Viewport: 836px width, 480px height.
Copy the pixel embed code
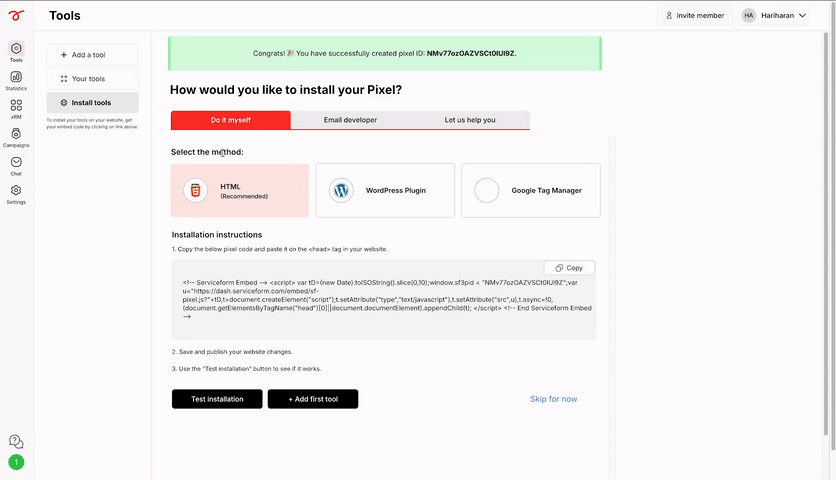[569, 268]
